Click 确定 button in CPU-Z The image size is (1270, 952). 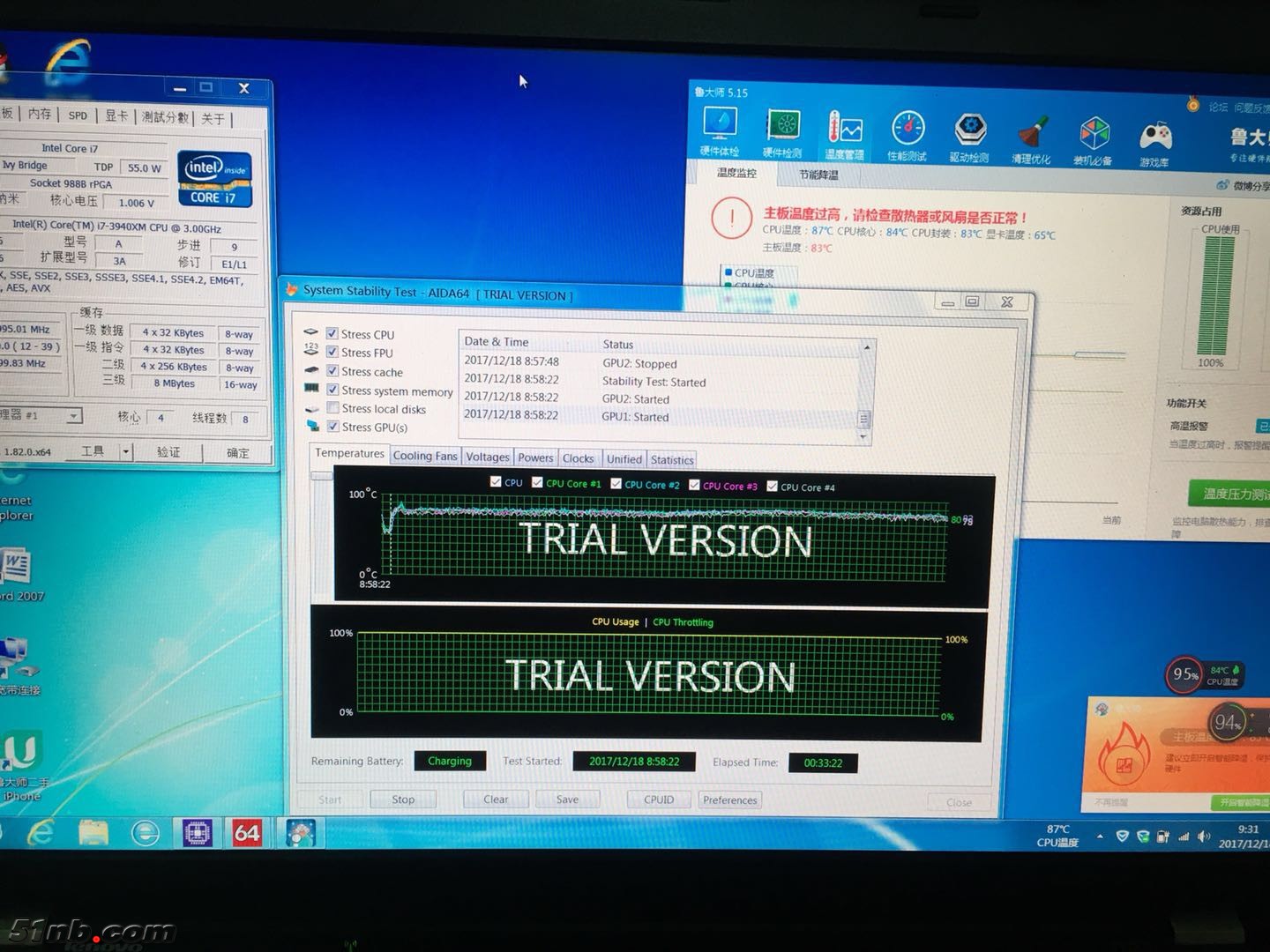(x=237, y=453)
